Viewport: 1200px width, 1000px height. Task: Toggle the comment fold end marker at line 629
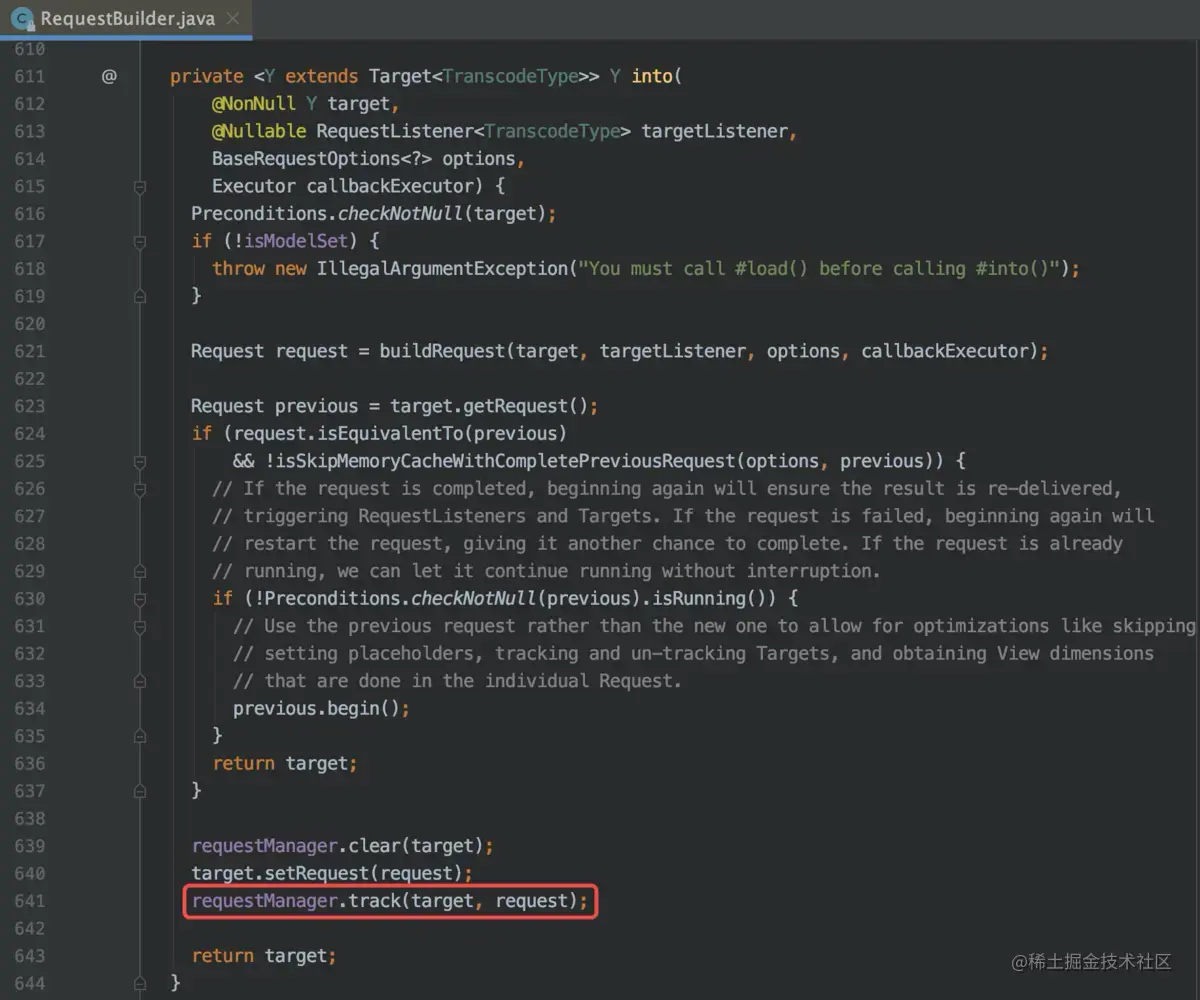(140, 571)
